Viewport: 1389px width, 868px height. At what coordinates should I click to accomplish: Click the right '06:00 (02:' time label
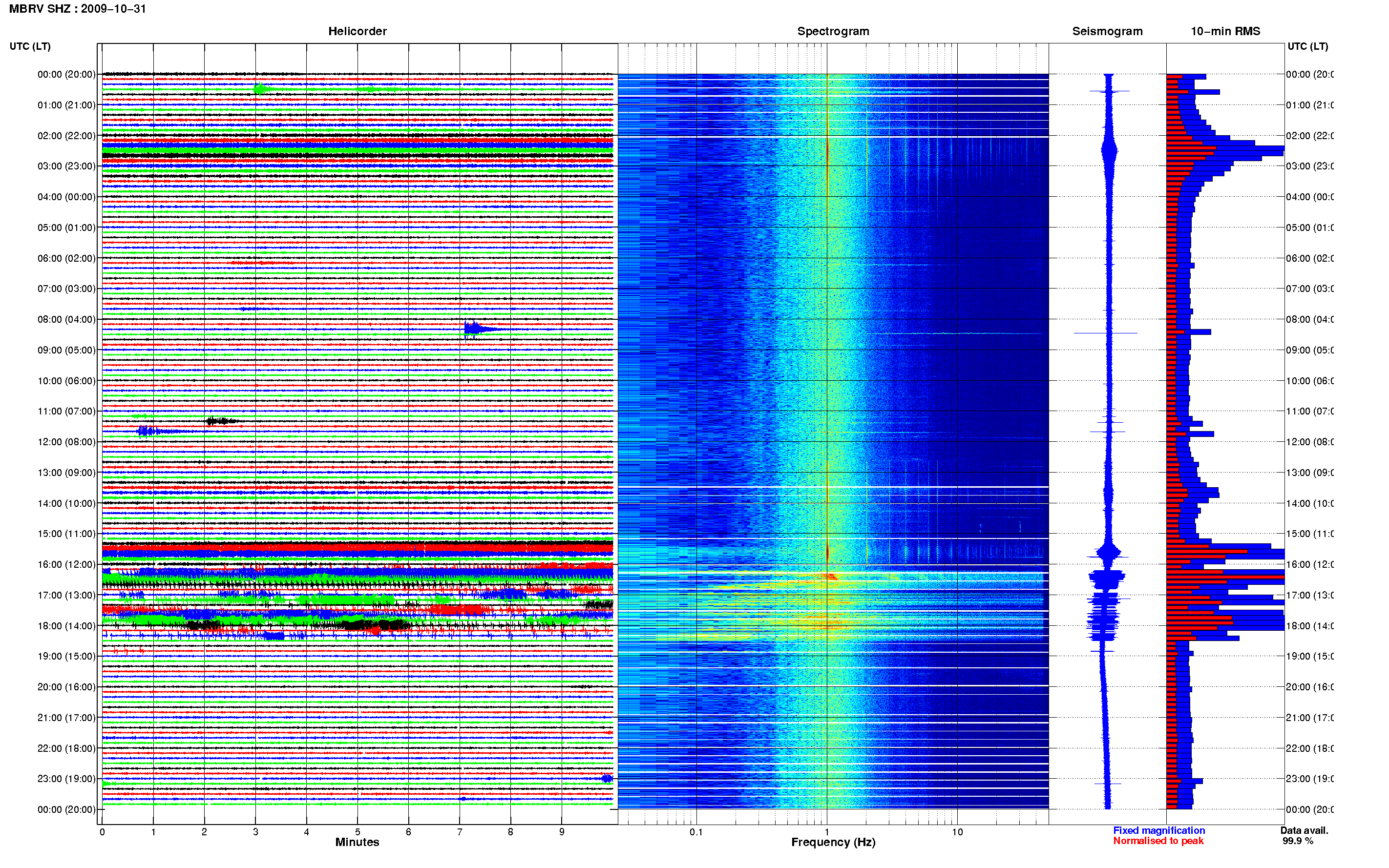1309,258
